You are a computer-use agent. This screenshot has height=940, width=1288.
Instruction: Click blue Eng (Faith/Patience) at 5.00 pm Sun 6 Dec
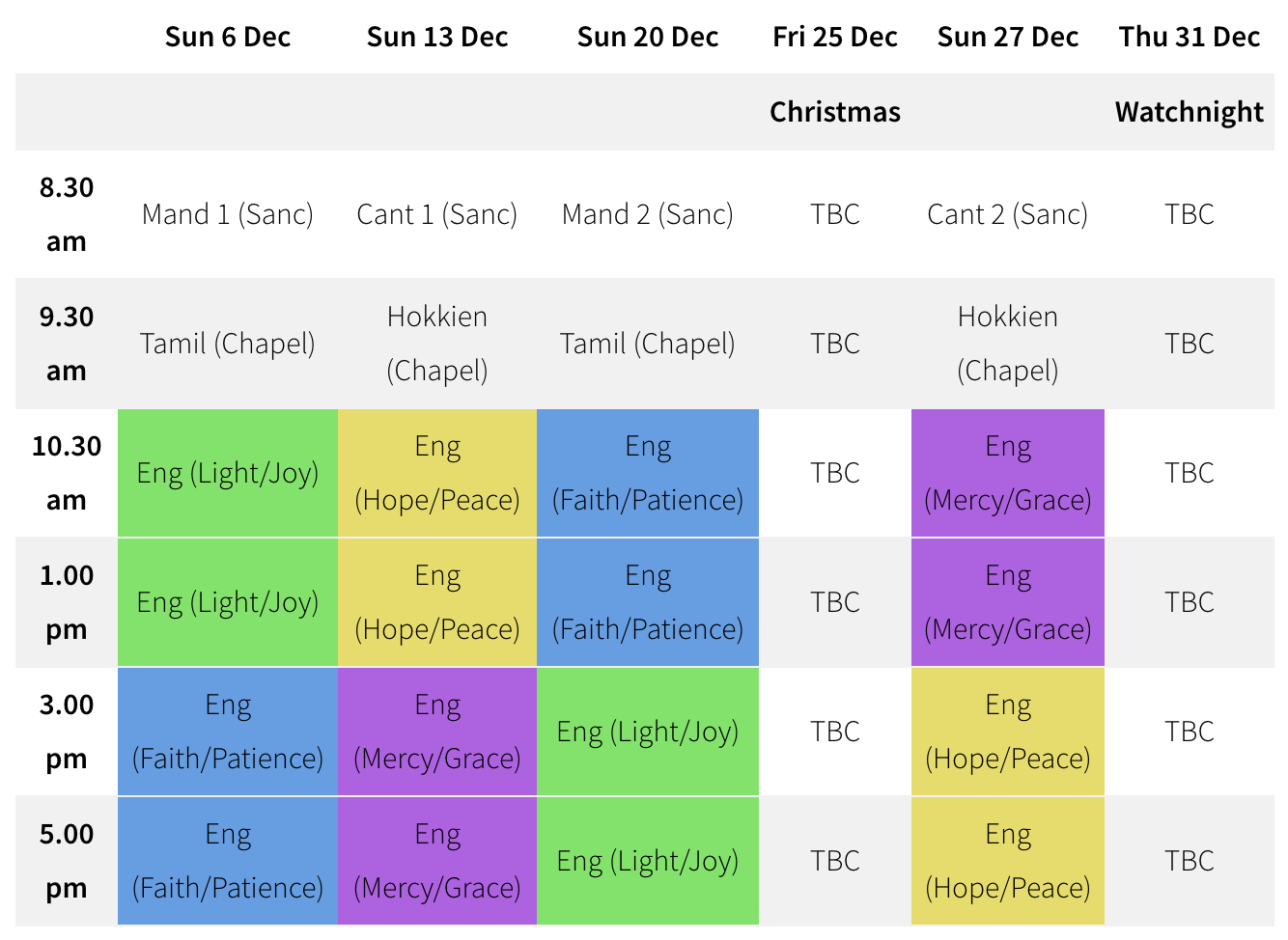click(x=228, y=861)
